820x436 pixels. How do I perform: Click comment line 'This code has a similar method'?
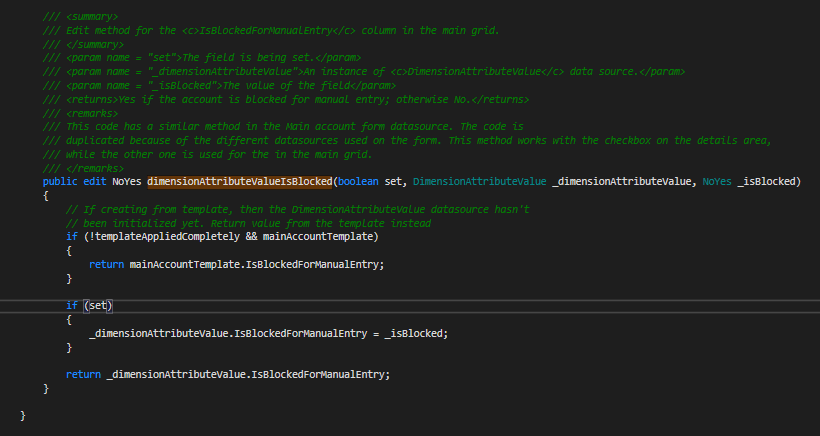coord(283,127)
